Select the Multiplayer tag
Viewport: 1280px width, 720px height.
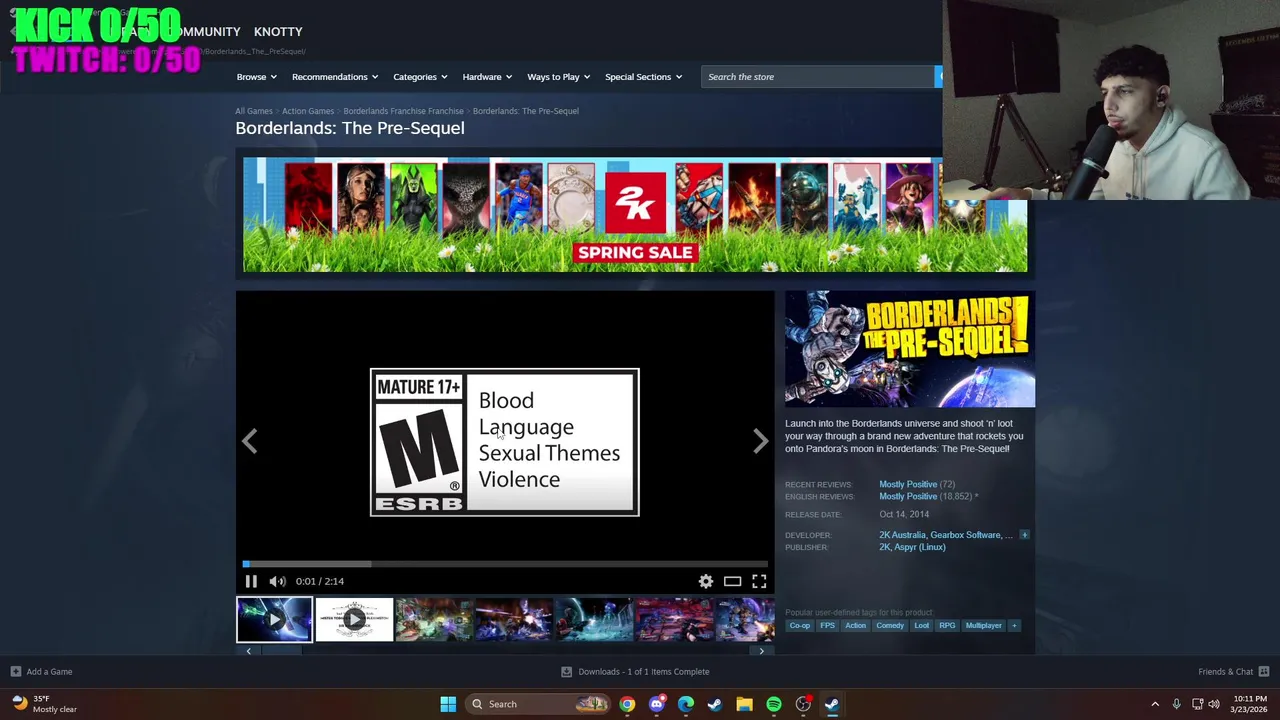click(983, 626)
